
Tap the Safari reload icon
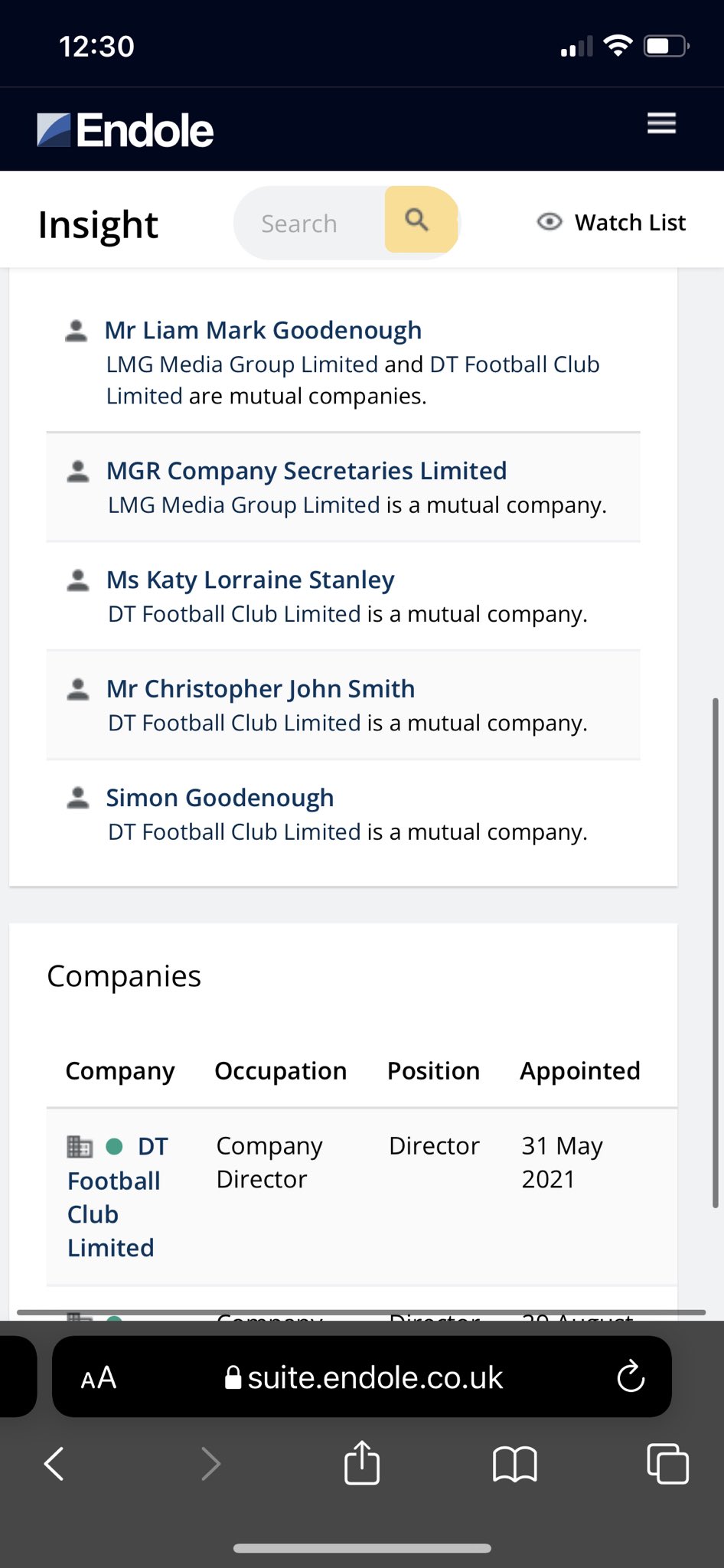631,1377
